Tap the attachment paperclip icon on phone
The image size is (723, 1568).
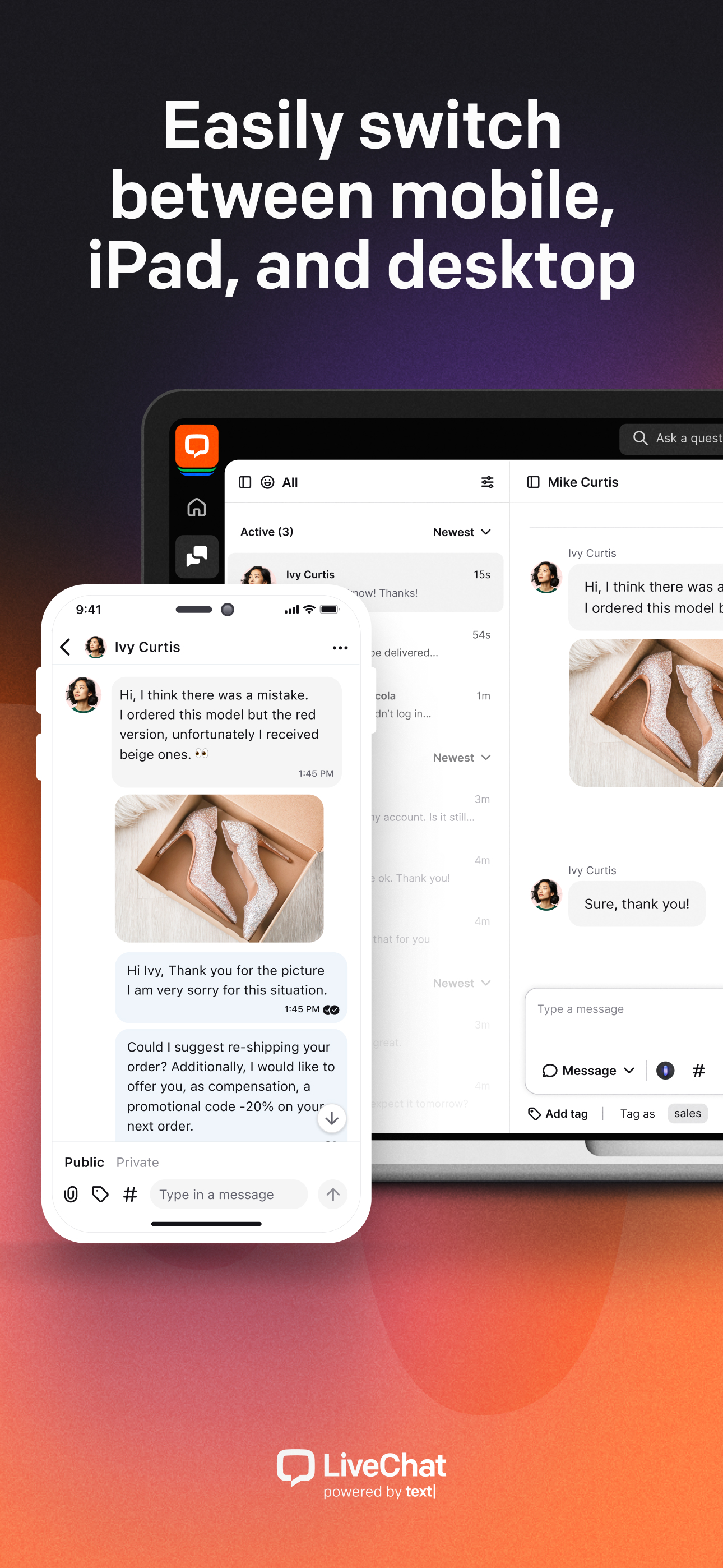(71, 1195)
